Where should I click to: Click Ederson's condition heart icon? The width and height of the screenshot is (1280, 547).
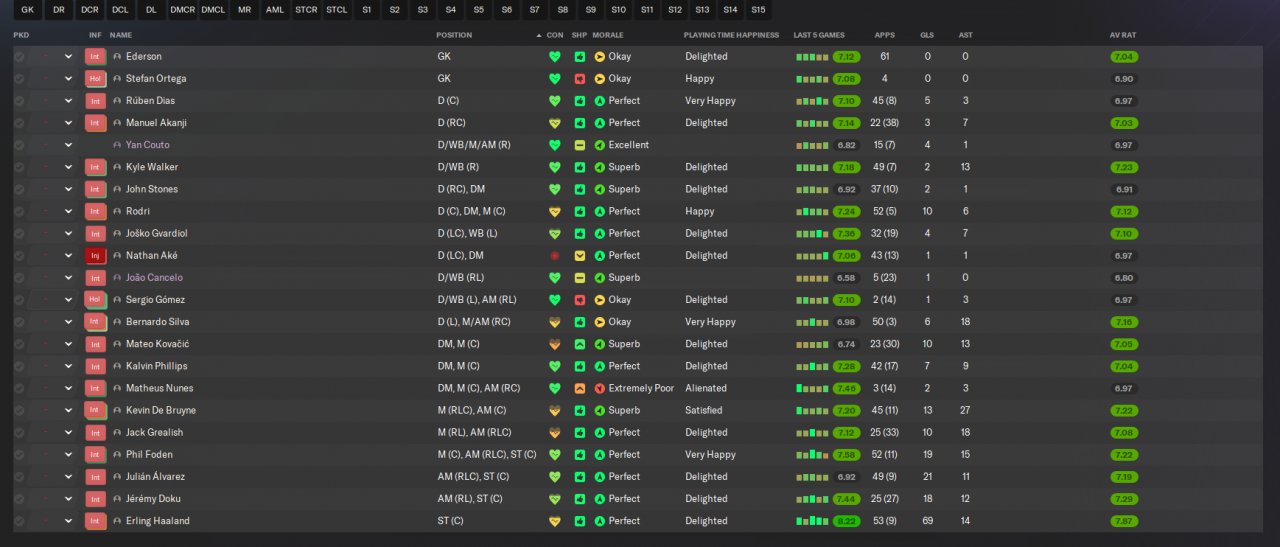pyautogui.click(x=555, y=57)
